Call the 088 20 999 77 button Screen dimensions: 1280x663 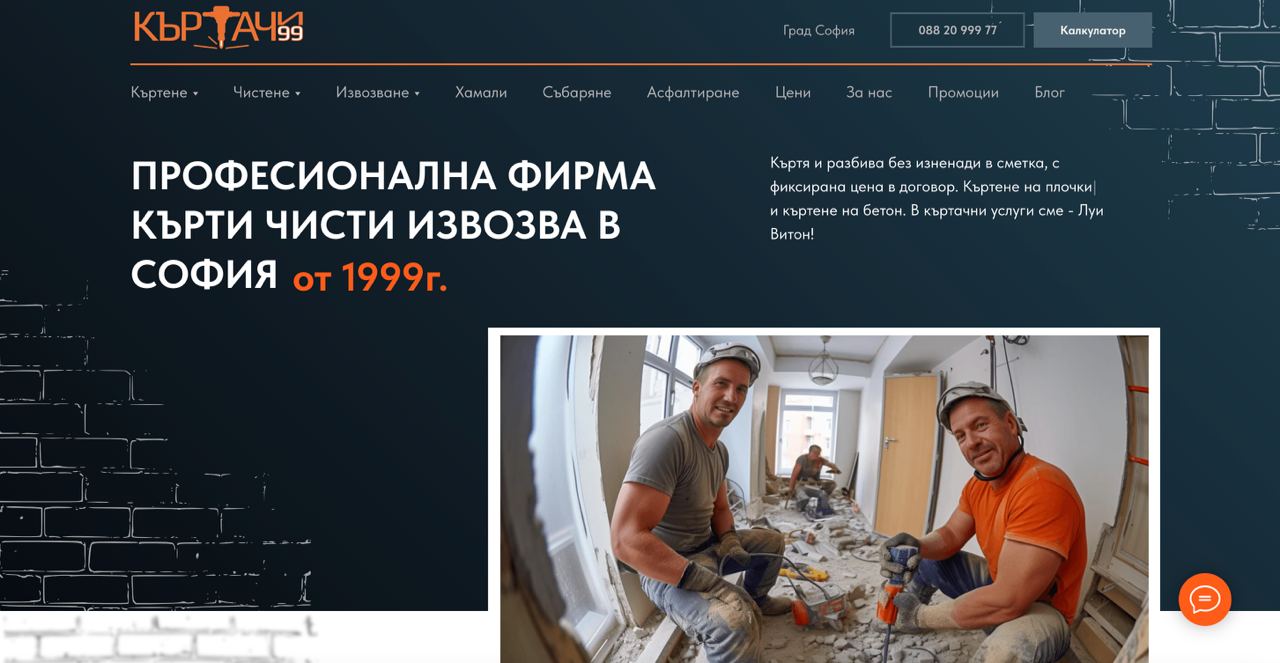coord(958,30)
